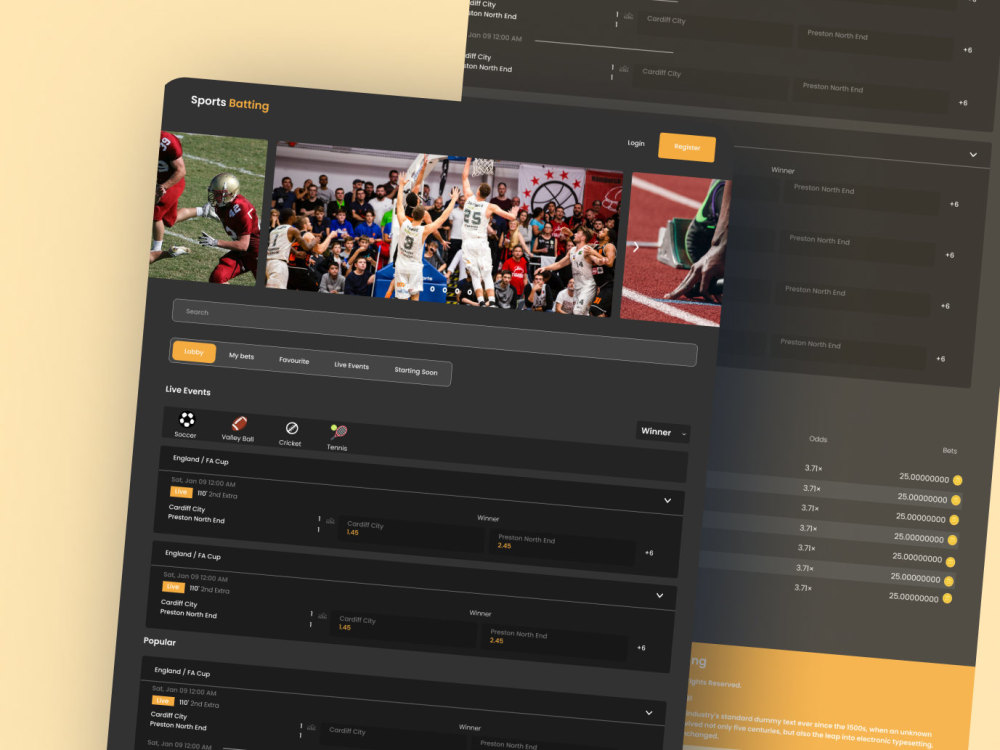1000x750 pixels.
Task: Collapse the second England / FA Cup live match
Action: (659, 596)
